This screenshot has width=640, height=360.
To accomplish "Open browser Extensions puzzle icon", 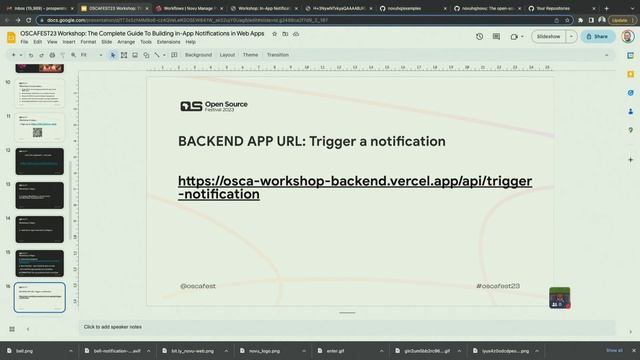I will (x=580, y=20).
